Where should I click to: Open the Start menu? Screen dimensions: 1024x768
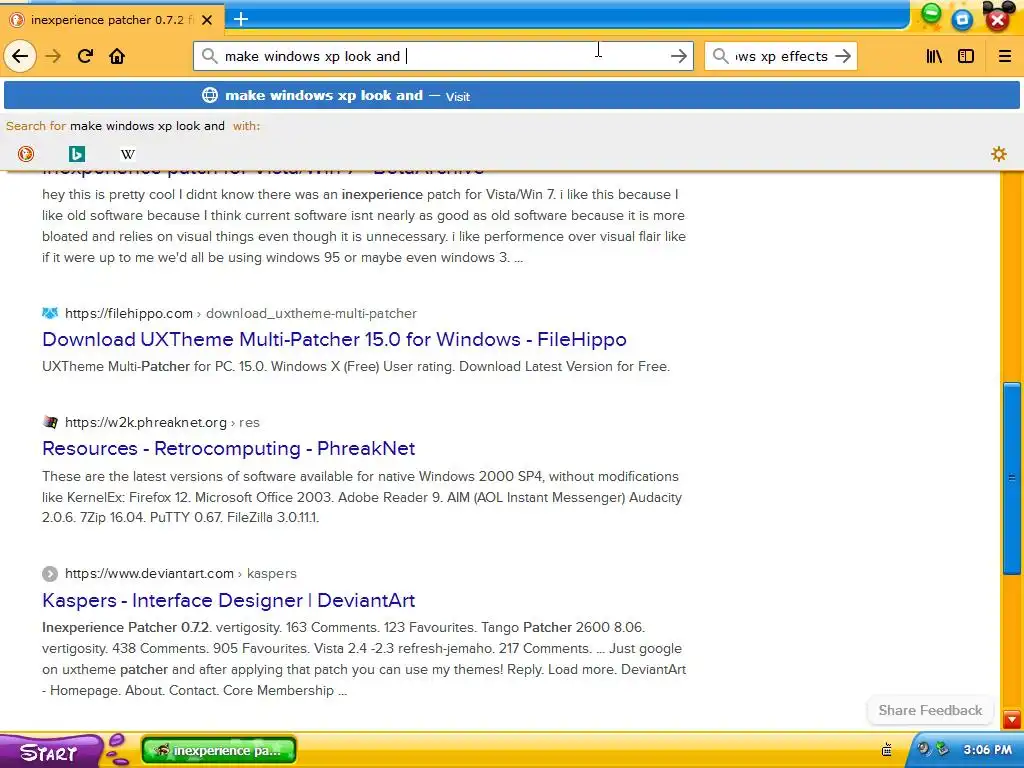click(49, 752)
